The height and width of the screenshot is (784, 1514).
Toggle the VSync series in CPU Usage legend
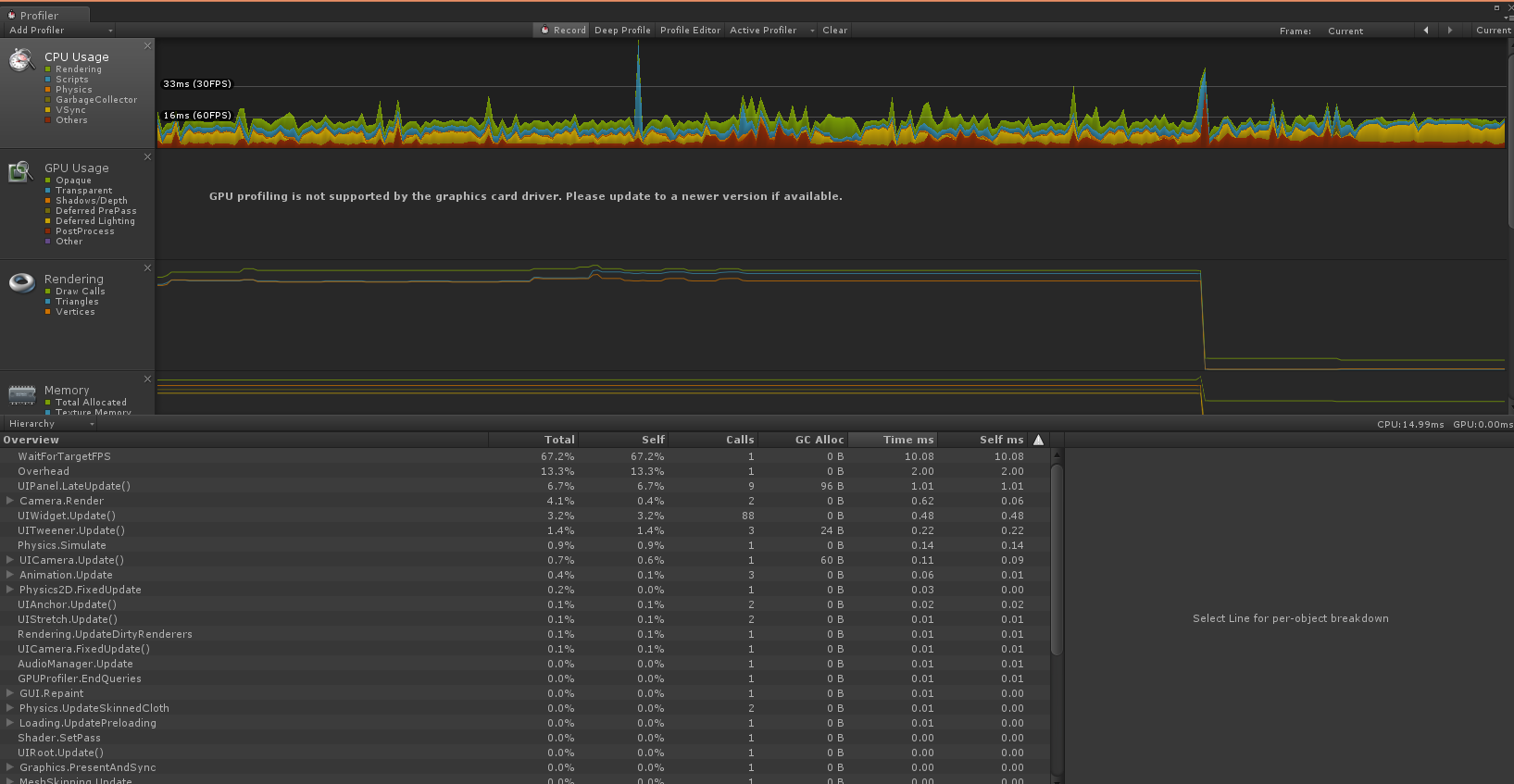click(x=65, y=110)
